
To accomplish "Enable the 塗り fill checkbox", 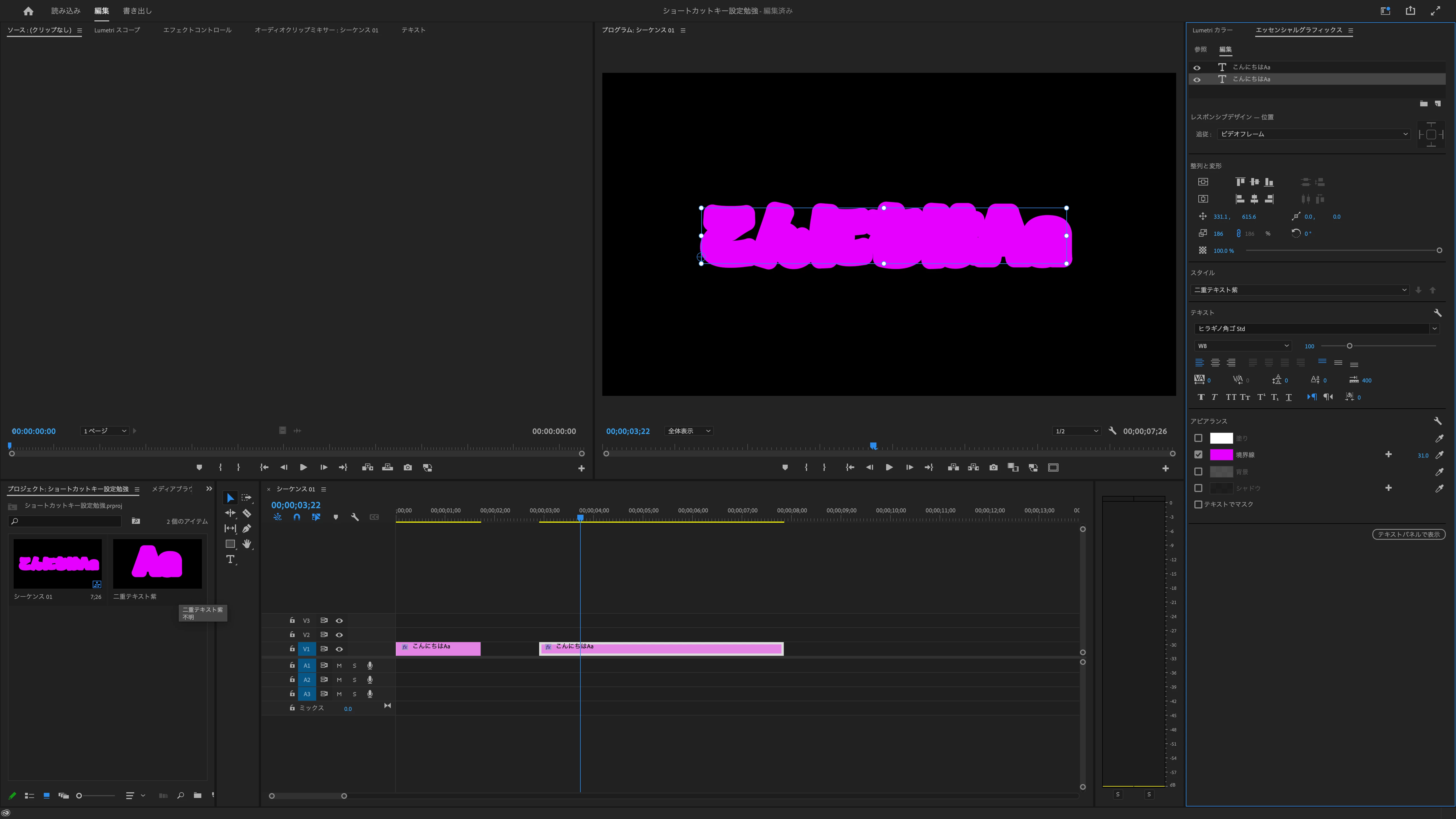I will tap(1198, 438).
